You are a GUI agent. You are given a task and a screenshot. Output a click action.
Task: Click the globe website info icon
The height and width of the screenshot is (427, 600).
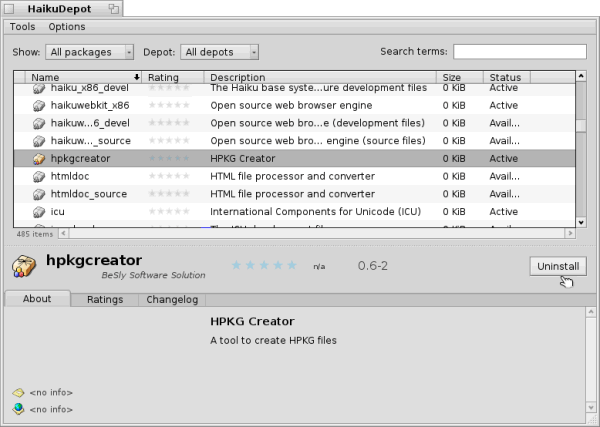(x=18, y=409)
